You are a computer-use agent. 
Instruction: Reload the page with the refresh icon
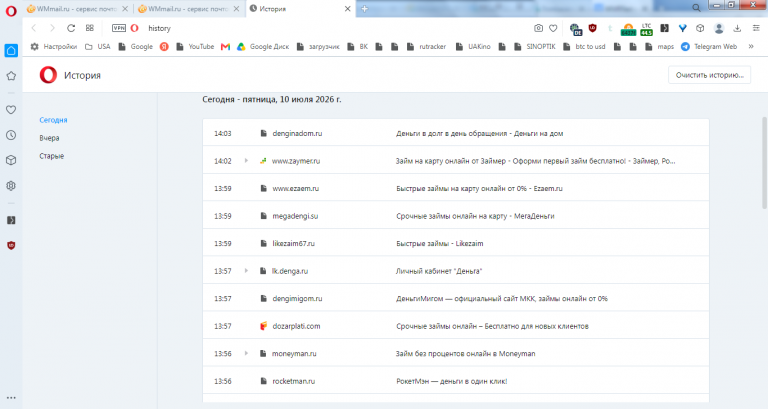pyautogui.click(x=71, y=28)
